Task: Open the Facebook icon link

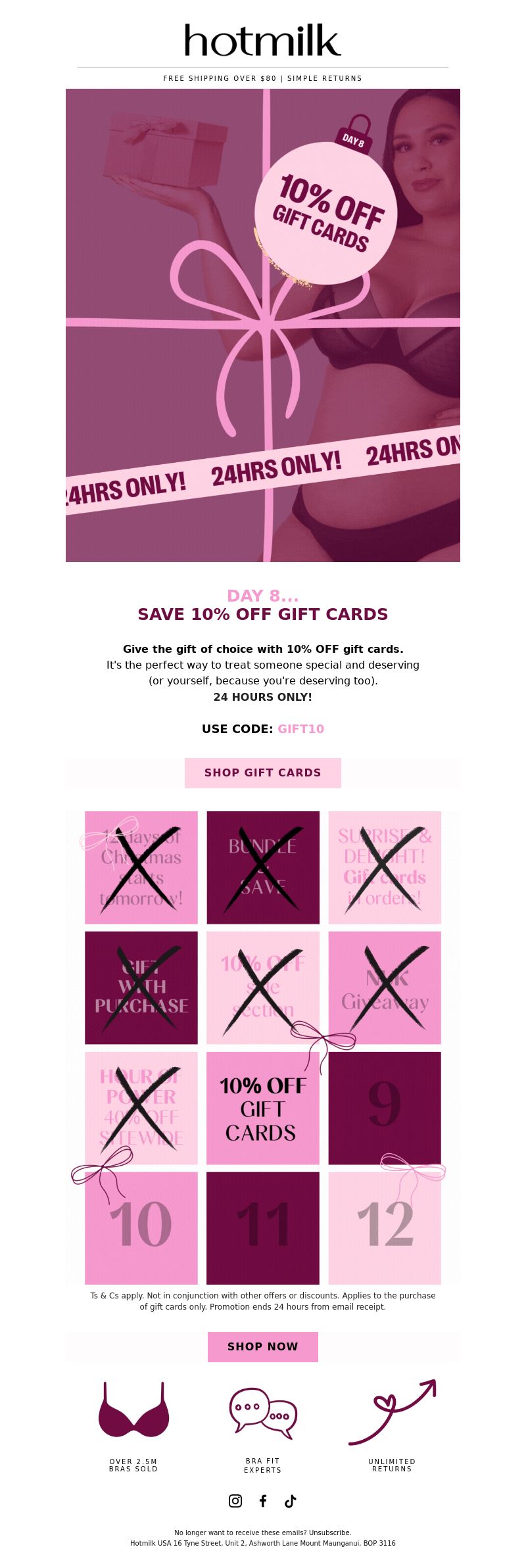Action: coord(263,1501)
